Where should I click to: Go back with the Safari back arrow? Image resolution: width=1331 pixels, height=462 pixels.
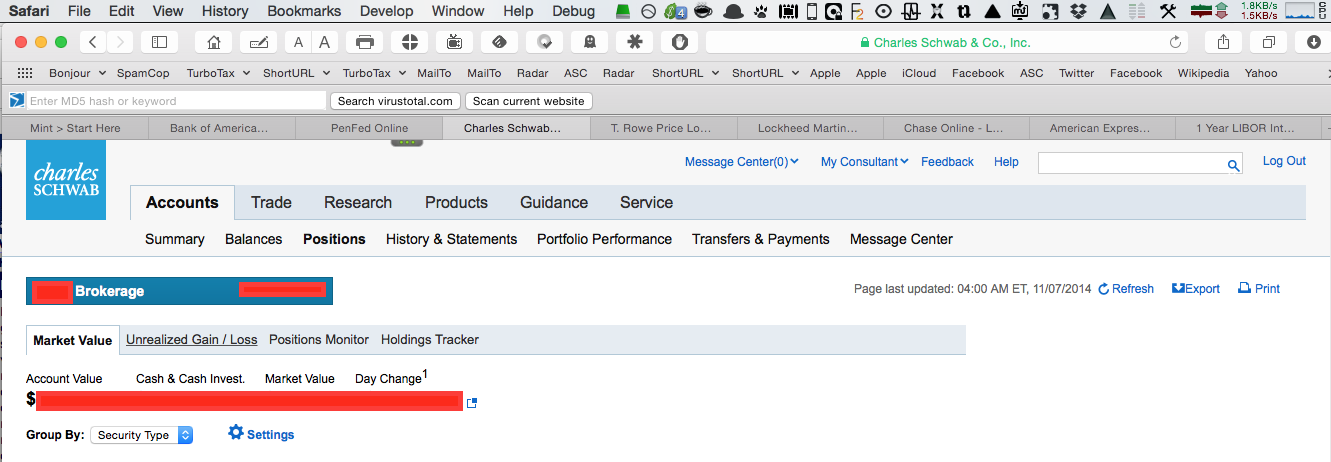point(93,42)
